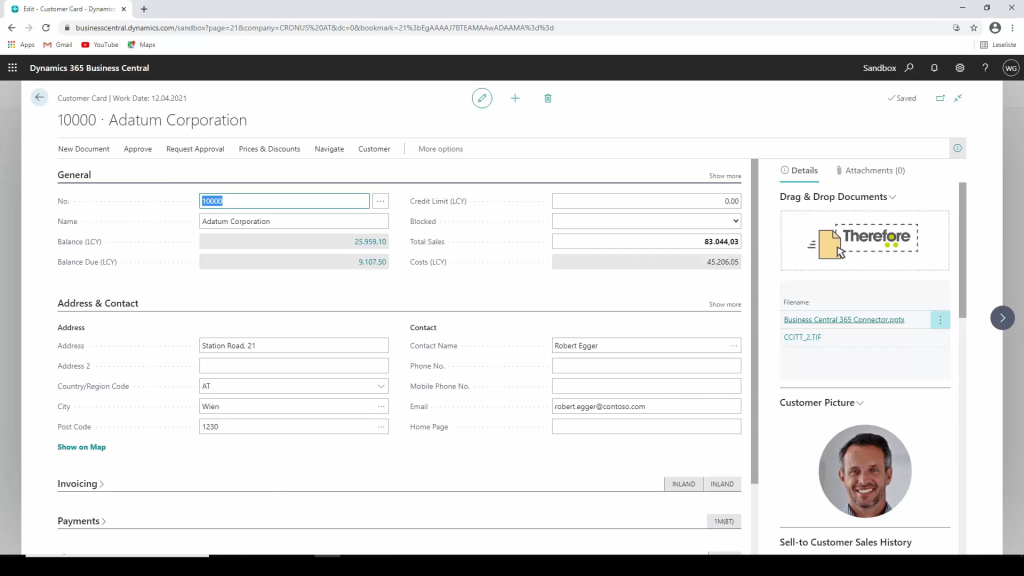Reload the browser page
Viewport: 1024px width, 576px height.
tap(46, 27)
